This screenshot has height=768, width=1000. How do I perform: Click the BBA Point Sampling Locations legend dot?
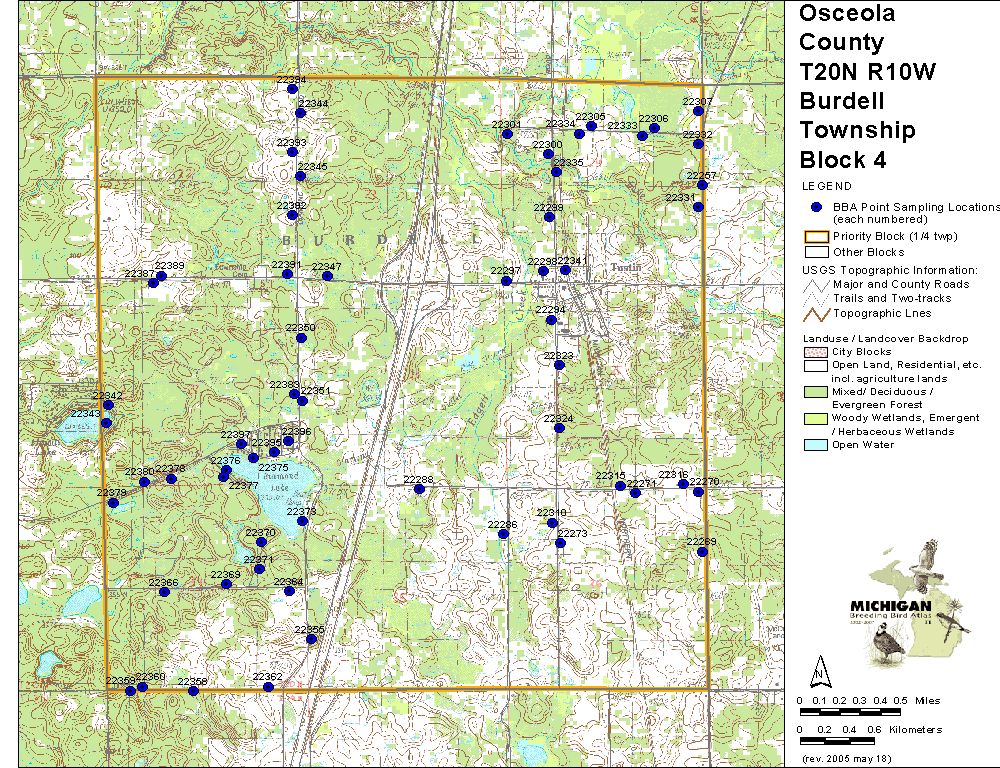point(816,207)
